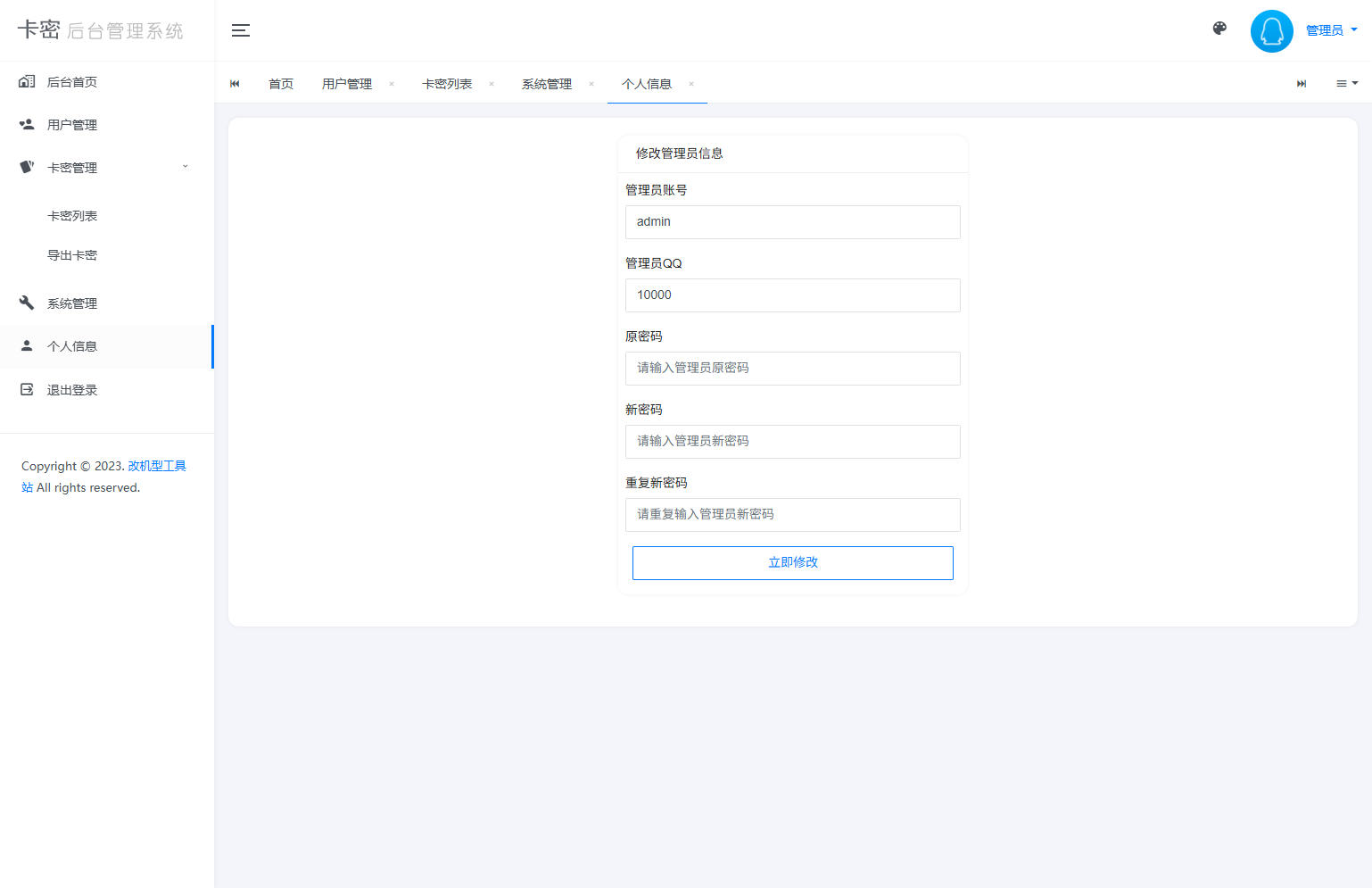Submit with the 立即修改 button
Screen dimensions: 1372x888
[x=793, y=563]
